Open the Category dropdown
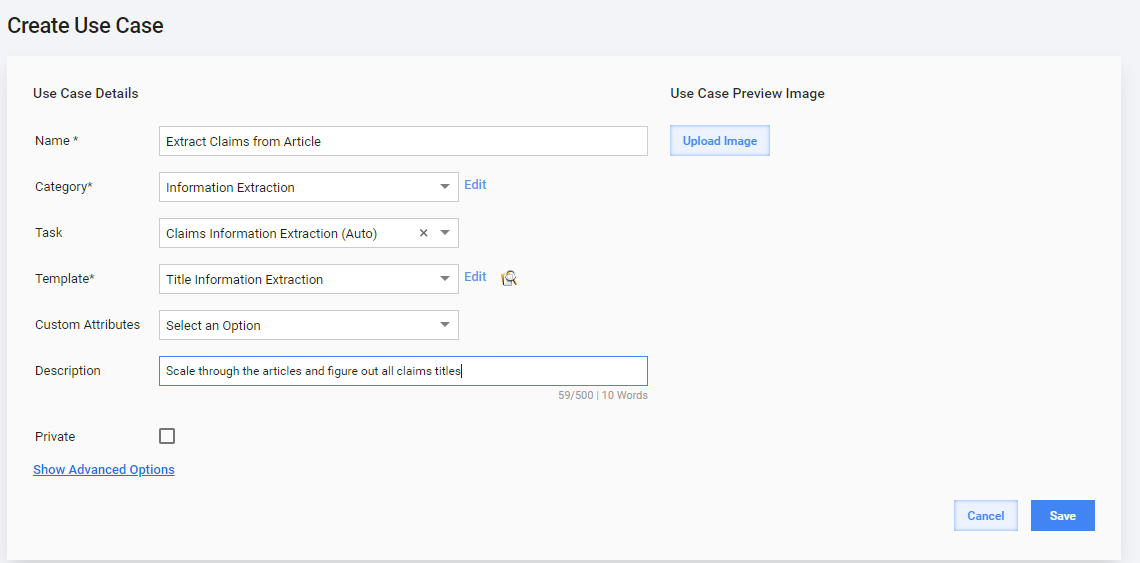1140x563 pixels. click(308, 187)
